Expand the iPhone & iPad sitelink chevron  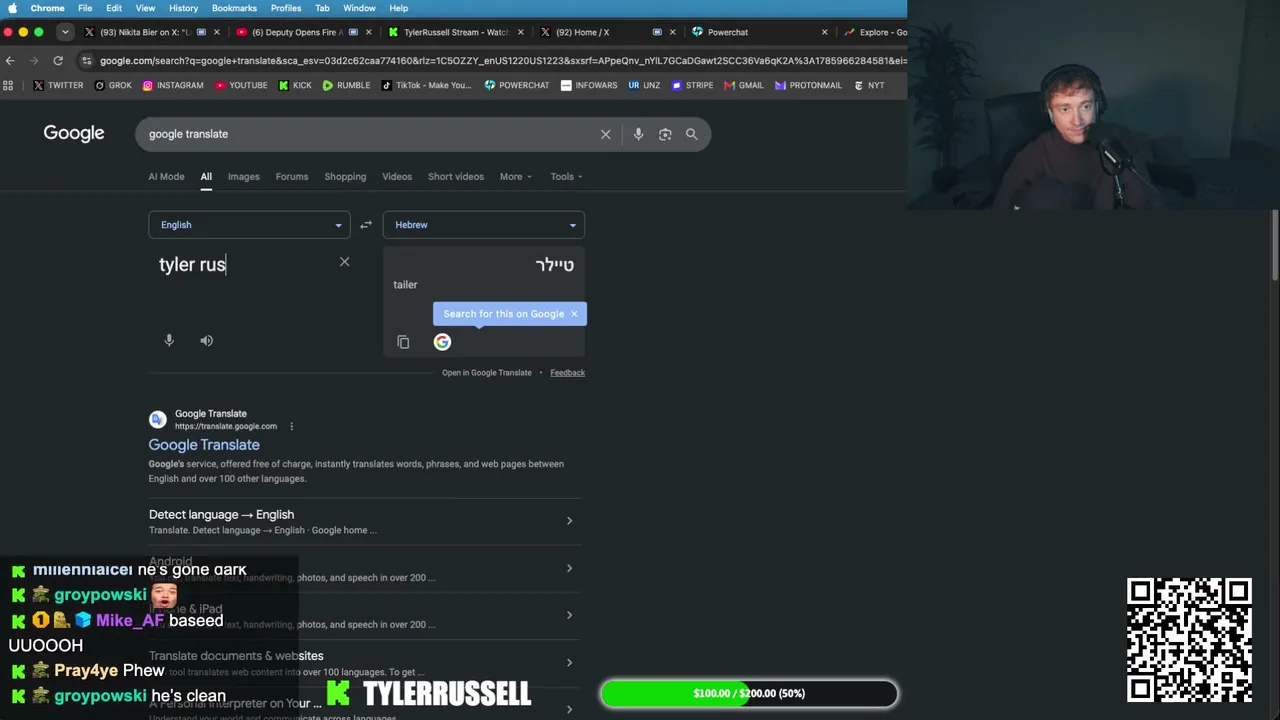(x=569, y=616)
